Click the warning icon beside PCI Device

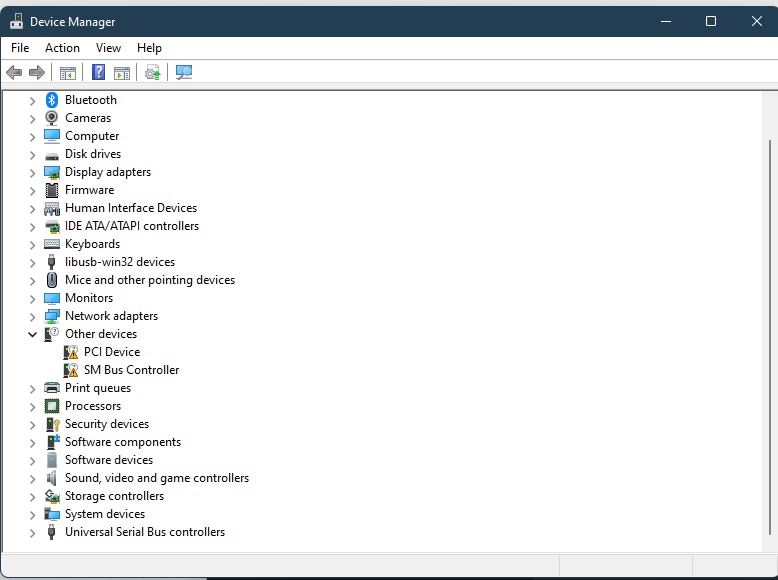[71, 352]
